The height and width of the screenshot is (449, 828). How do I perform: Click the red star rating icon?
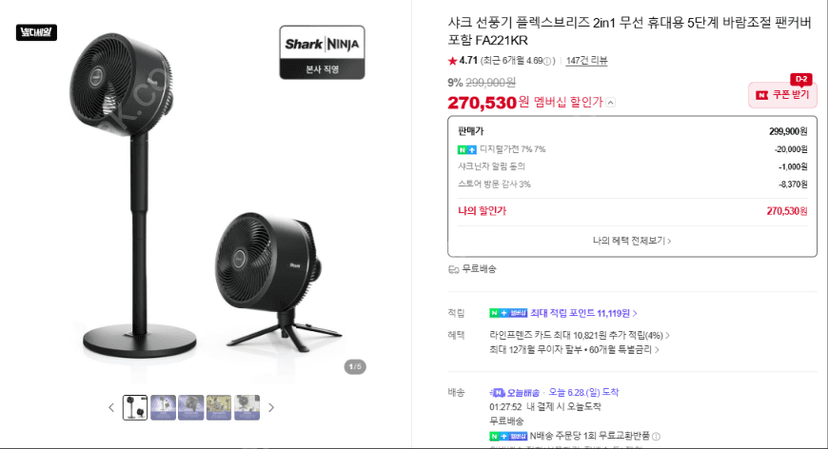tap(452, 61)
